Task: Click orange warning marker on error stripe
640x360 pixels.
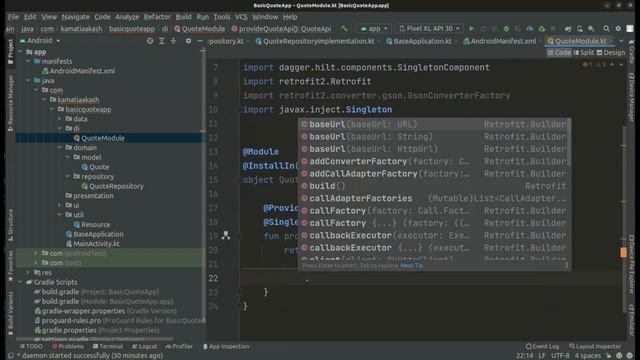Action: point(623,252)
